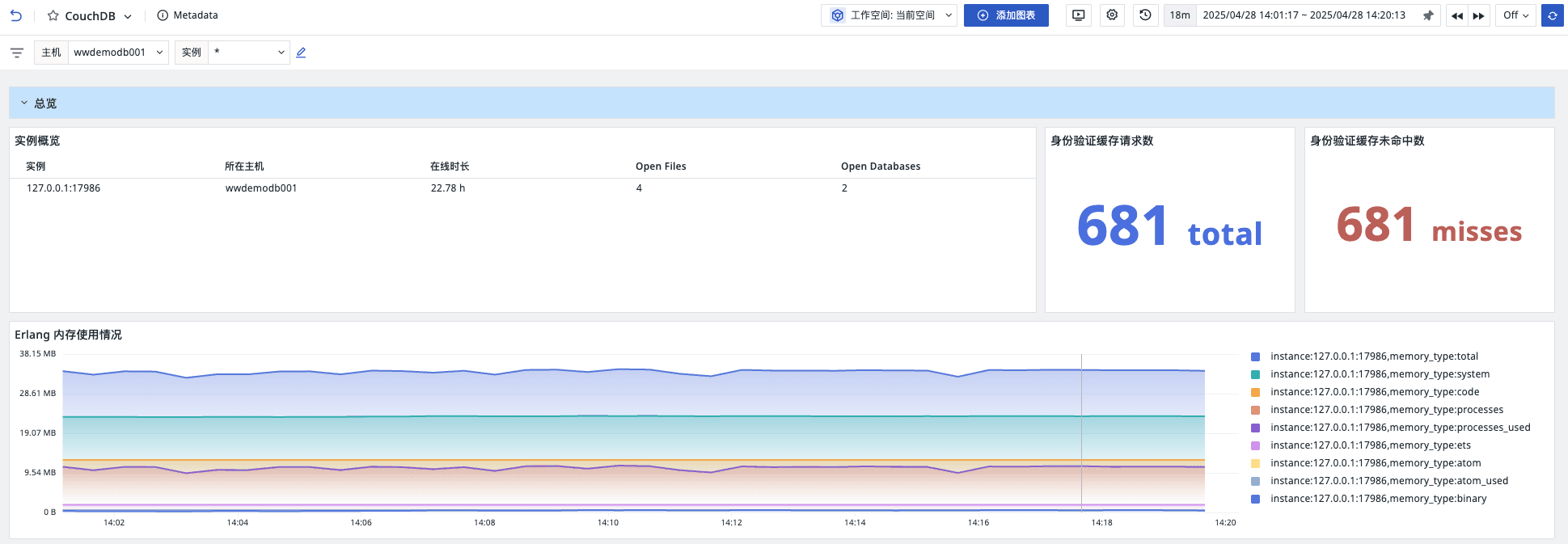Viewport: 1568px width, 544px height.
Task: Enter presentation screen mode icon
Action: pyautogui.click(x=1078, y=15)
